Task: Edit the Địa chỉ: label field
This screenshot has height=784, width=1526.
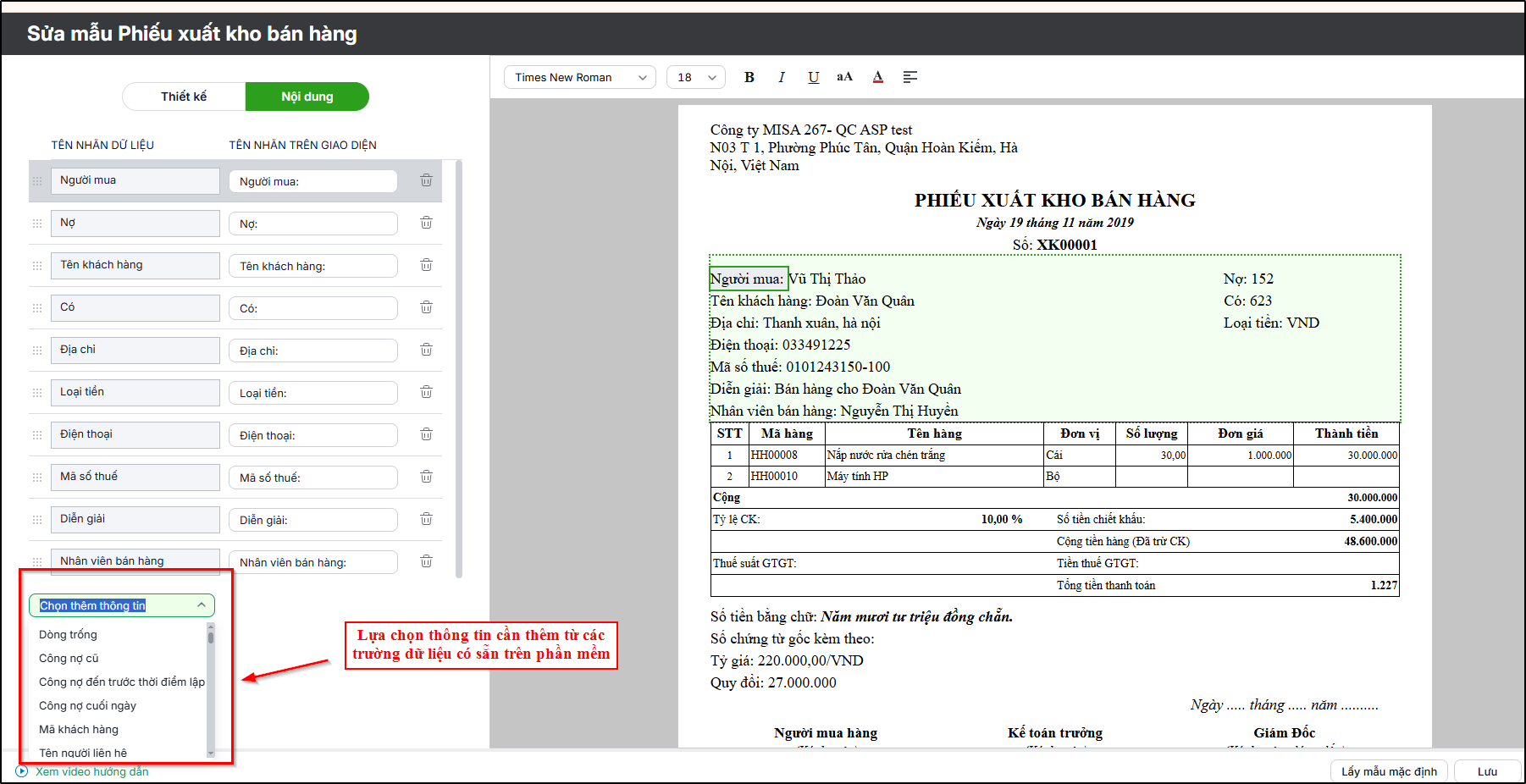Action: pos(313,351)
